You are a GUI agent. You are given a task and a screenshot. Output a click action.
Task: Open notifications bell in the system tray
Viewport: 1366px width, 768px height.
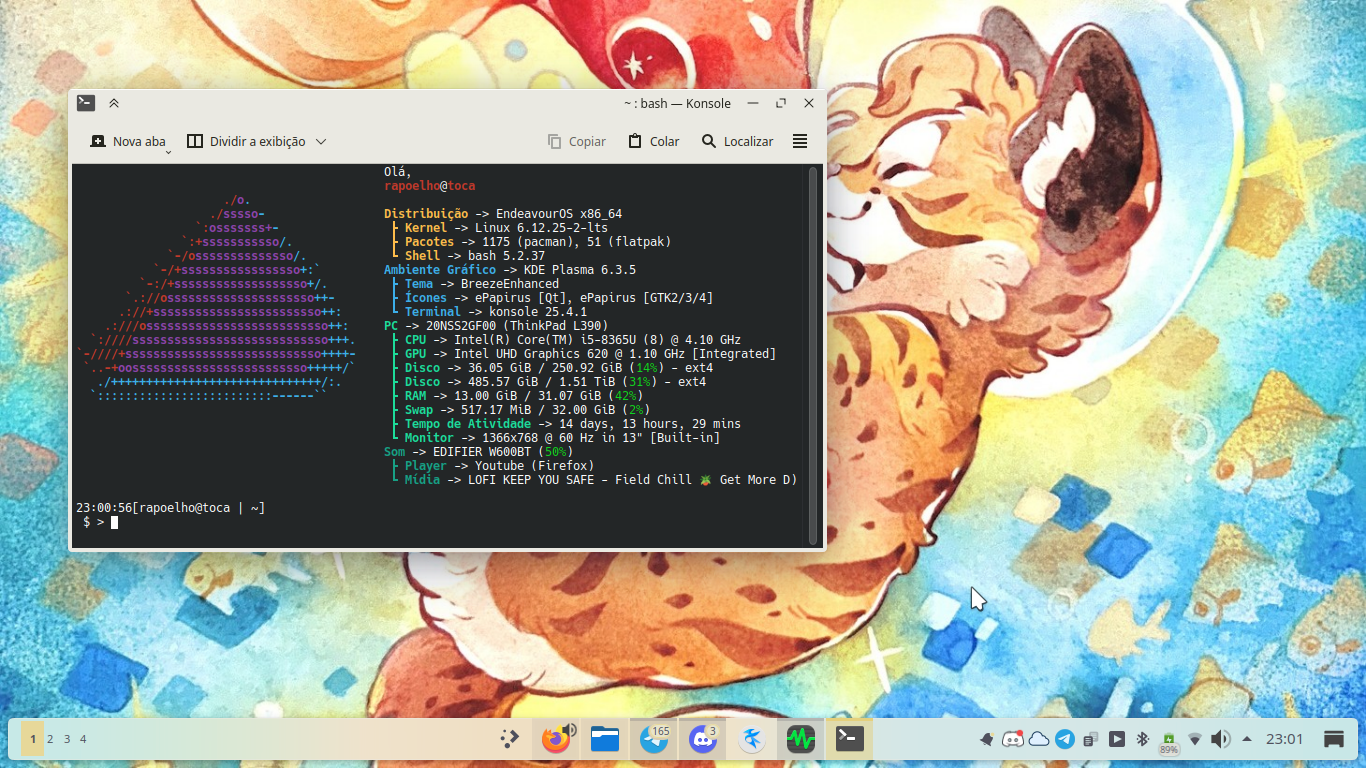[x=986, y=739]
